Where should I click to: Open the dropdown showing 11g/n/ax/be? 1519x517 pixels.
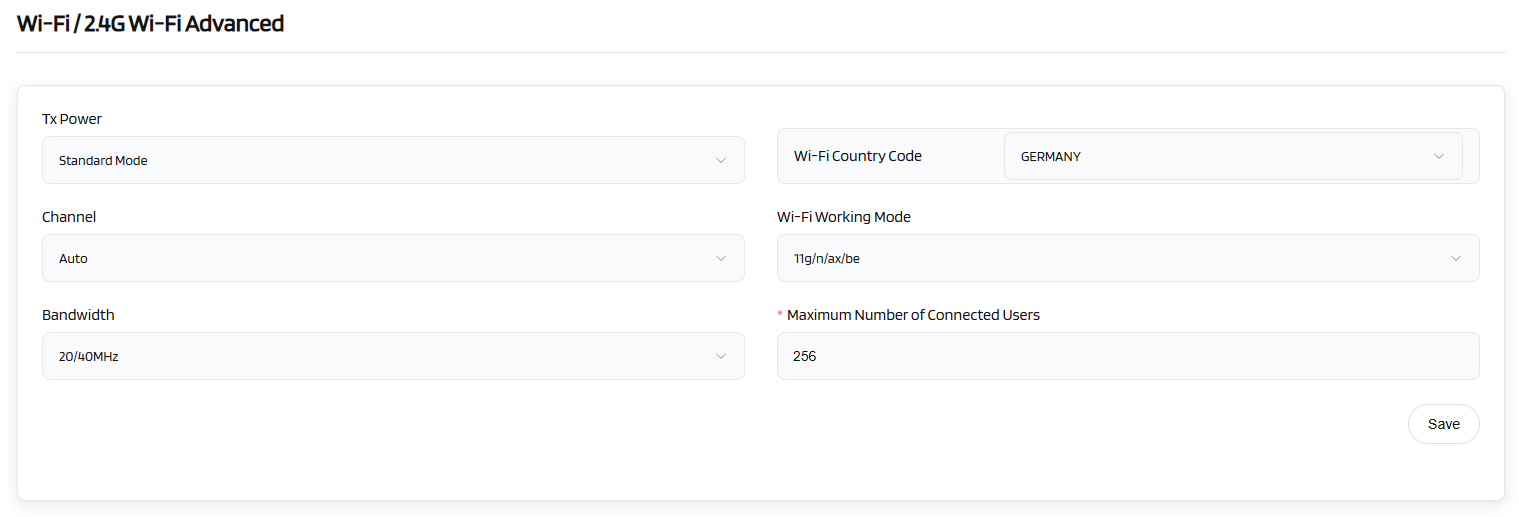1110,258
